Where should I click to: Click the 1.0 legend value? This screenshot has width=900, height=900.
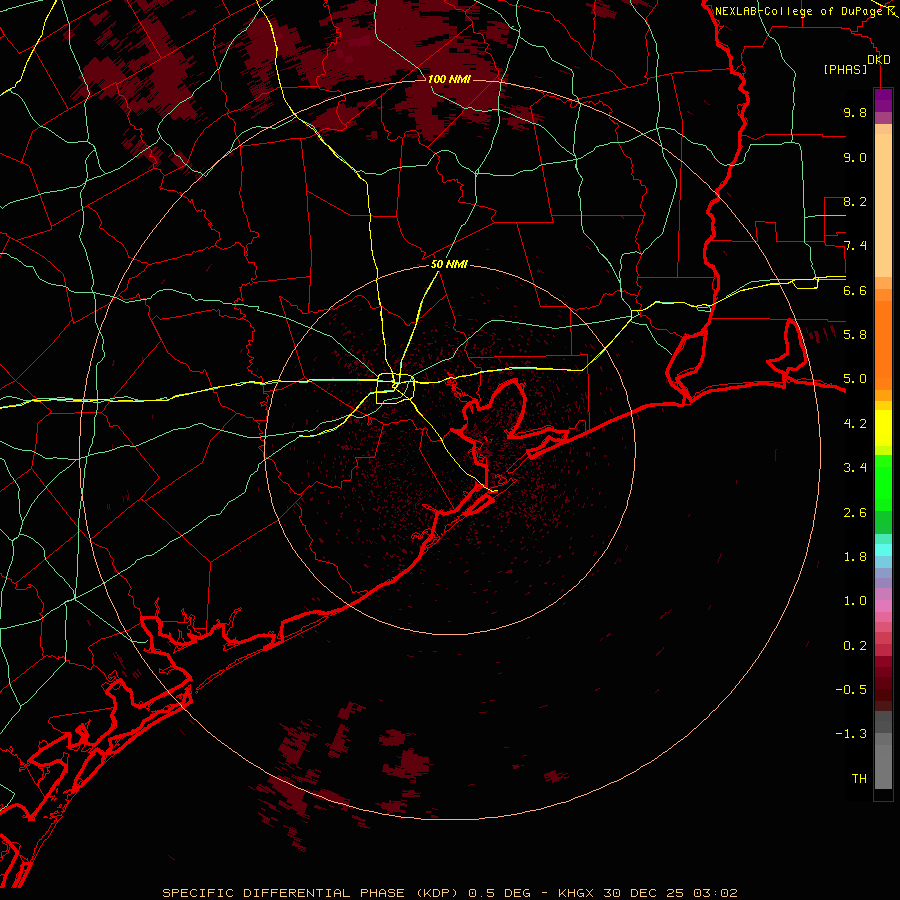pos(855,600)
